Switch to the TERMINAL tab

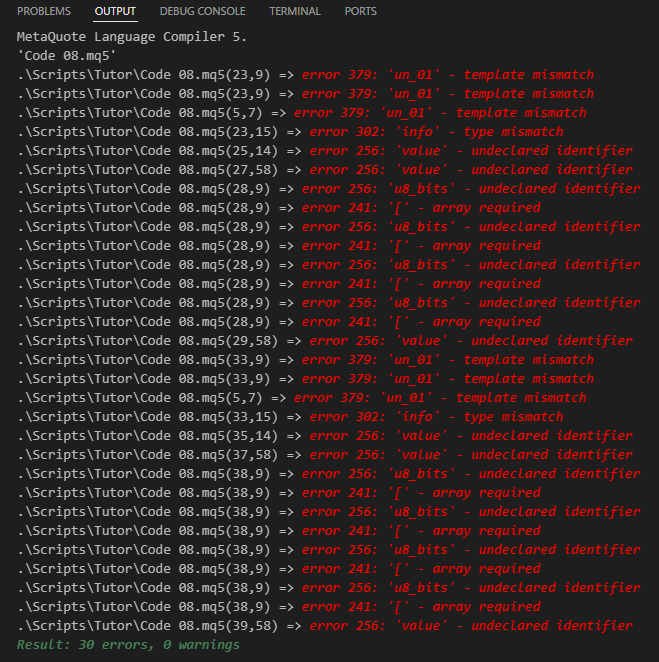295,11
